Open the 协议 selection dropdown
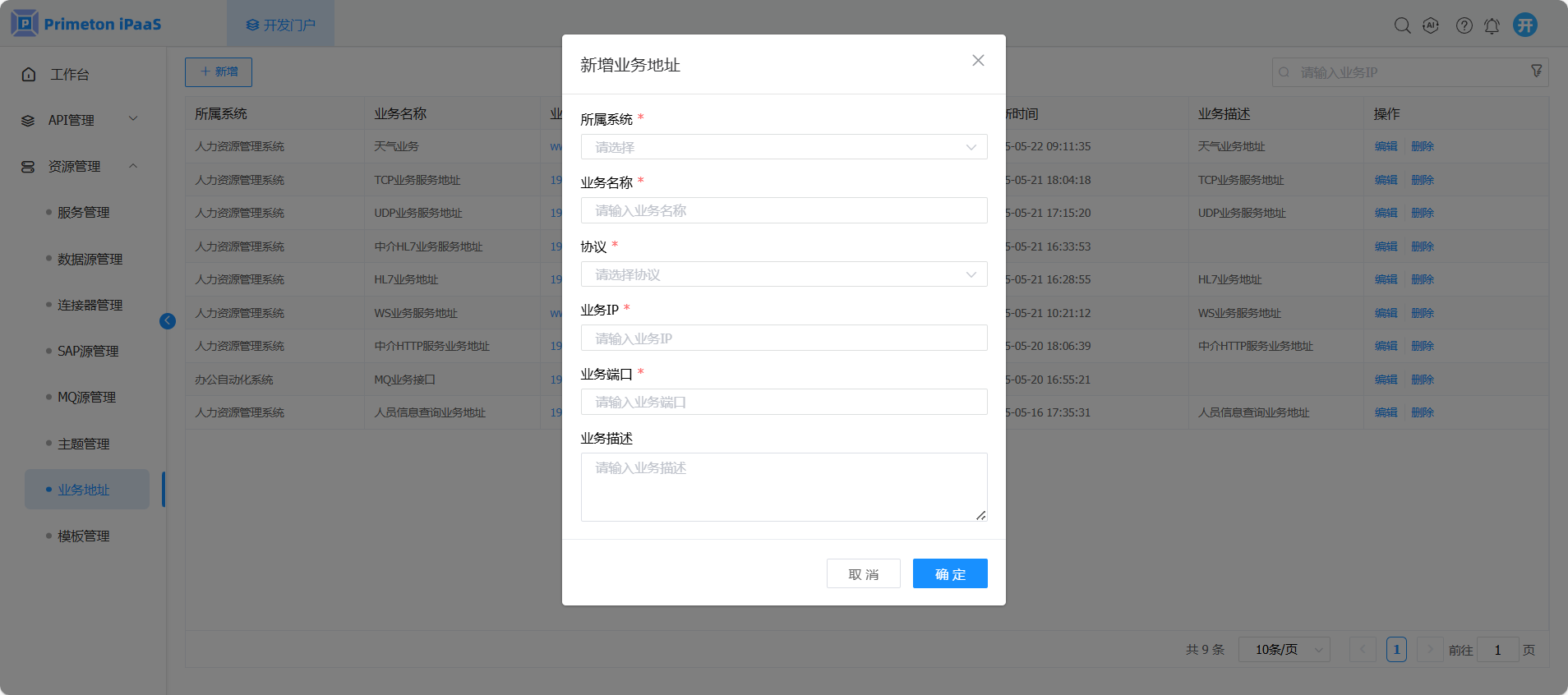This screenshot has width=1568, height=695. pos(783,274)
